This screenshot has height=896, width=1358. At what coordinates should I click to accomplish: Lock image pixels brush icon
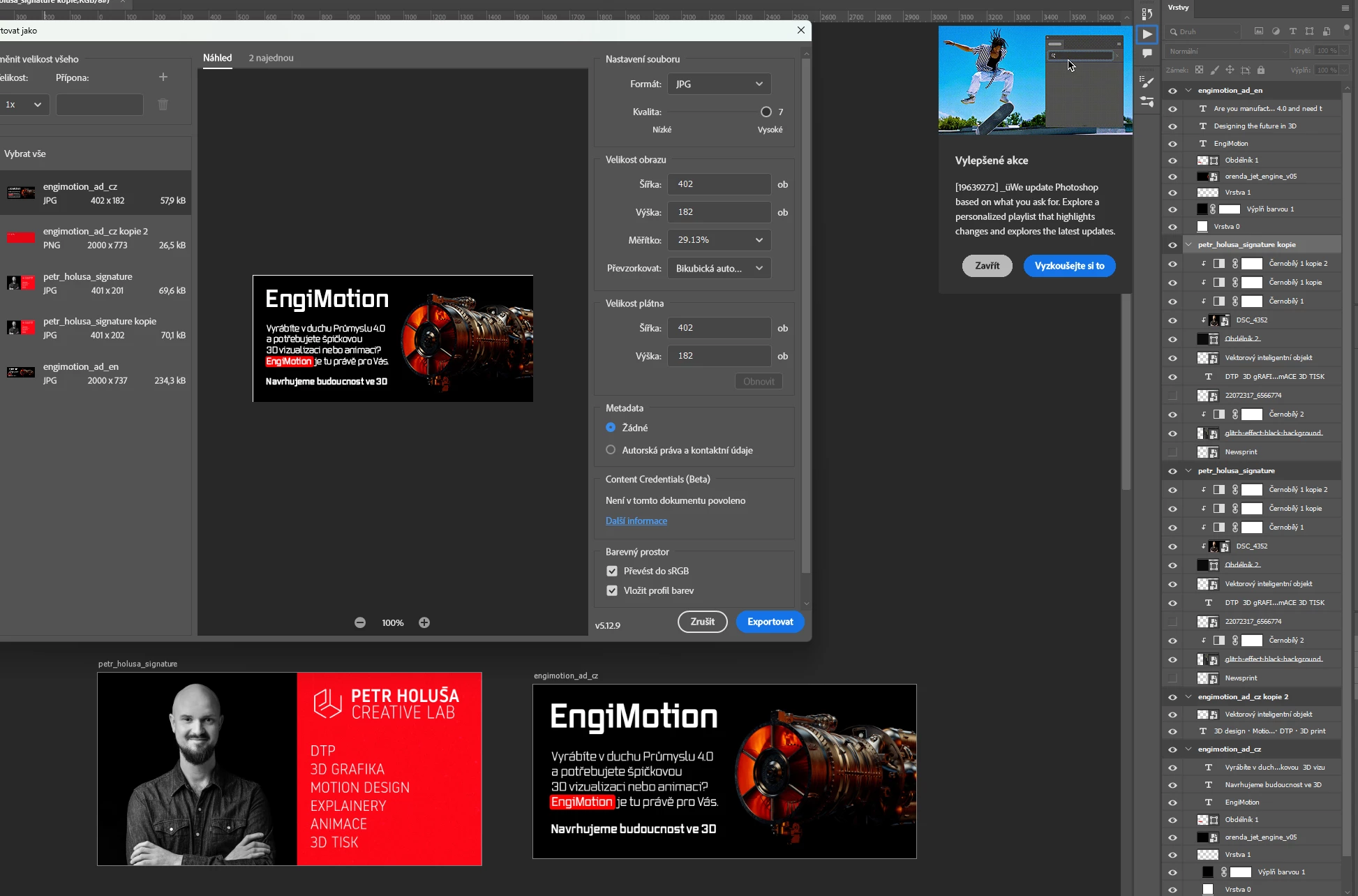pos(1214,70)
